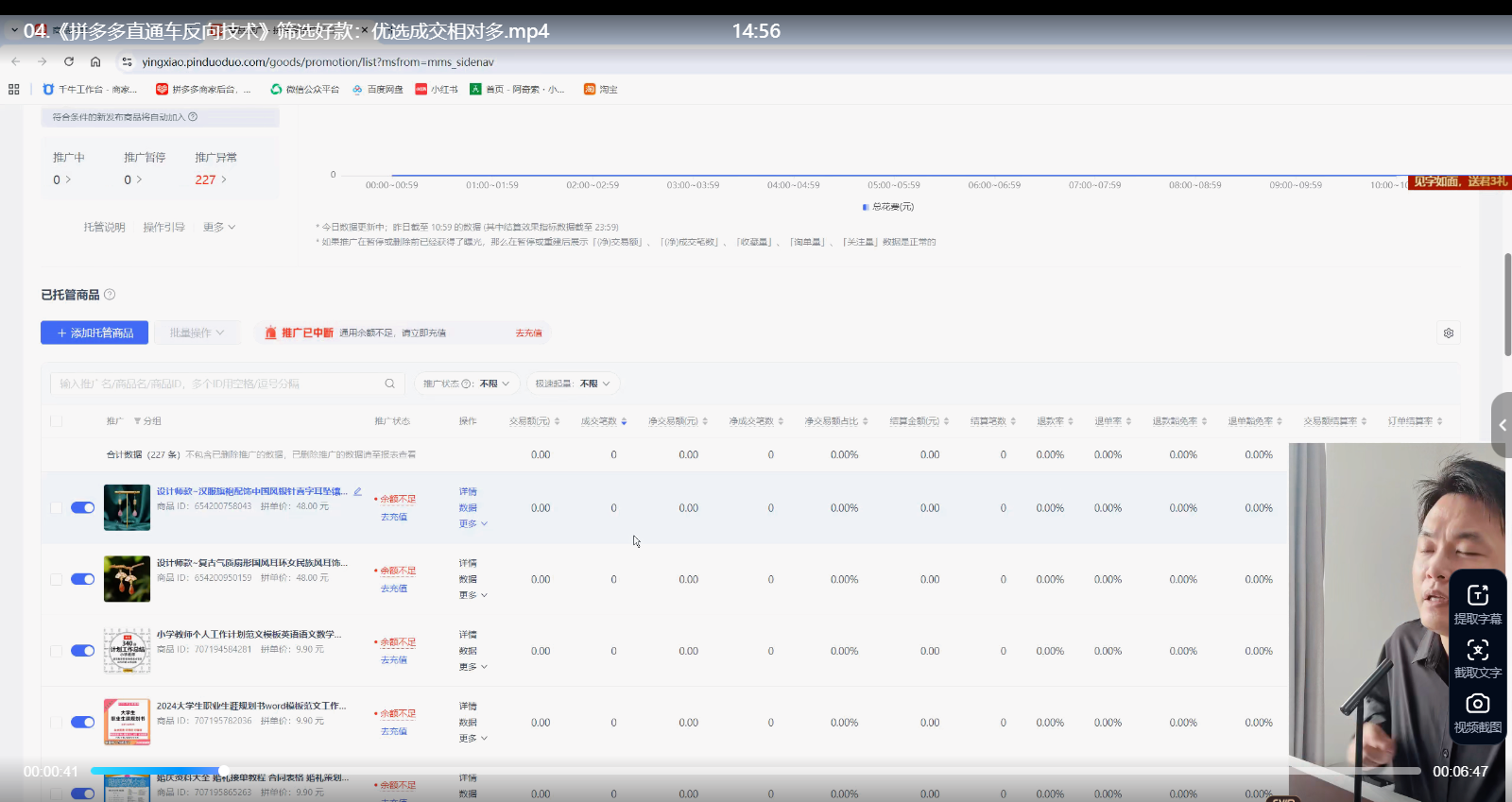1512x802 pixels.
Task: Check the select-all checkbox in the table header
Action: point(56,421)
